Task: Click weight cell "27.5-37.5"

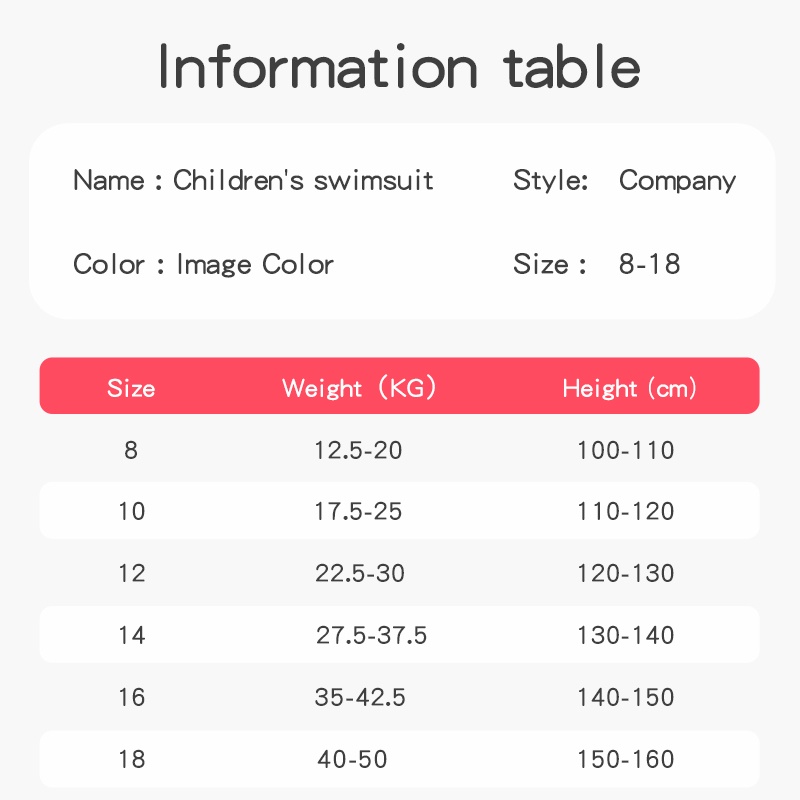Action: (371, 636)
